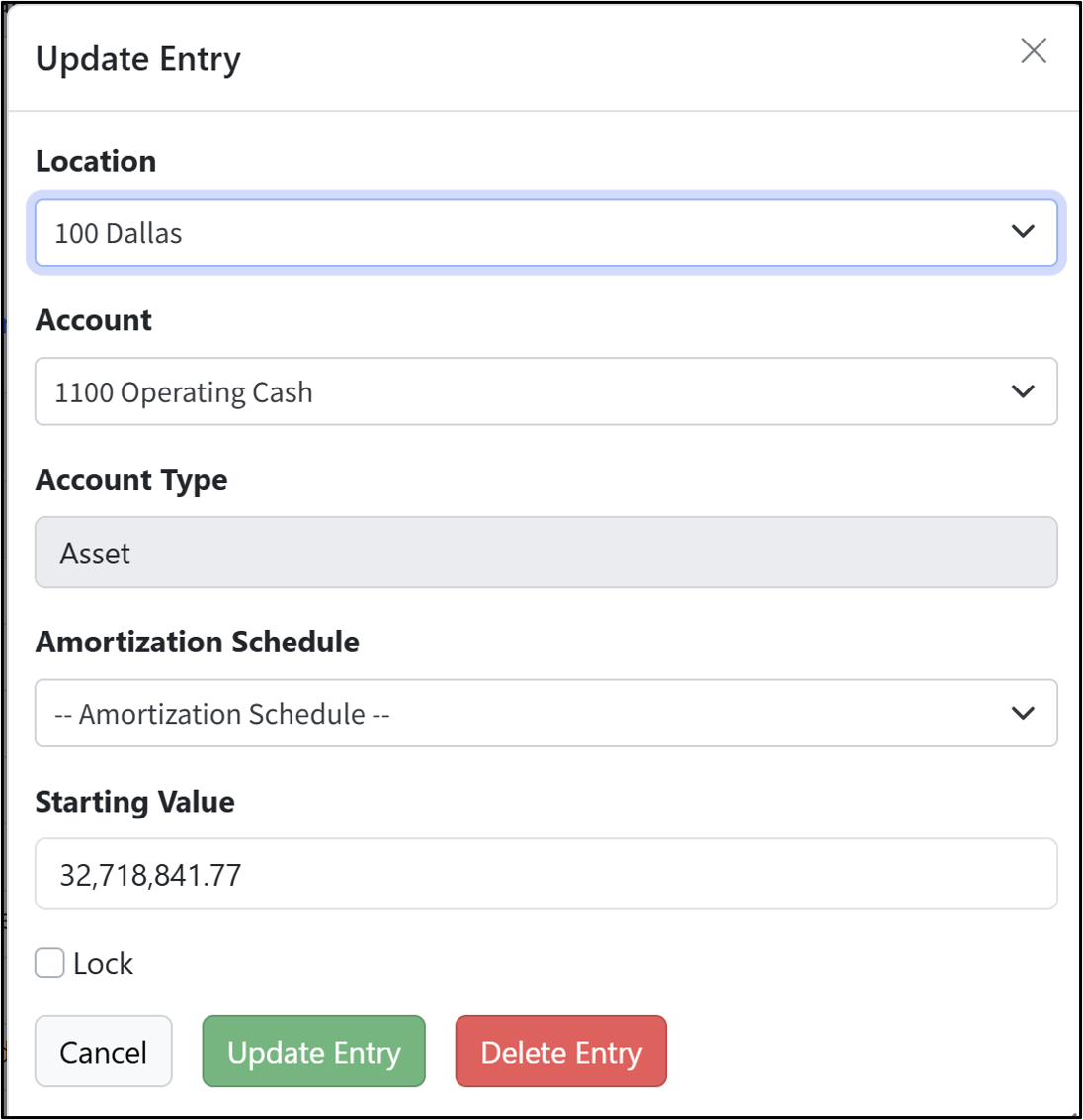Screen dimensions: 1083x1120
Task: Click the Amortization Schedule heading label
Action: pos(197,642)
